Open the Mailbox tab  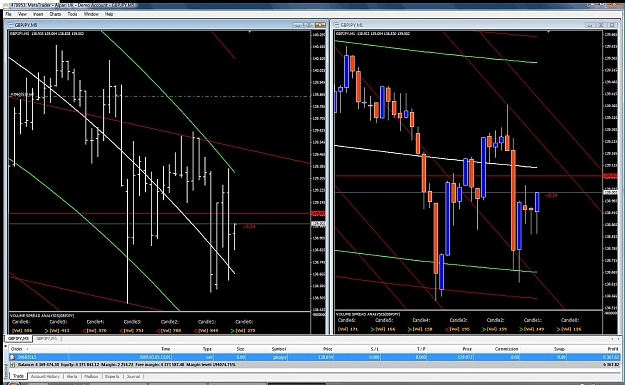pyautogui.click(x=91, y=376)
